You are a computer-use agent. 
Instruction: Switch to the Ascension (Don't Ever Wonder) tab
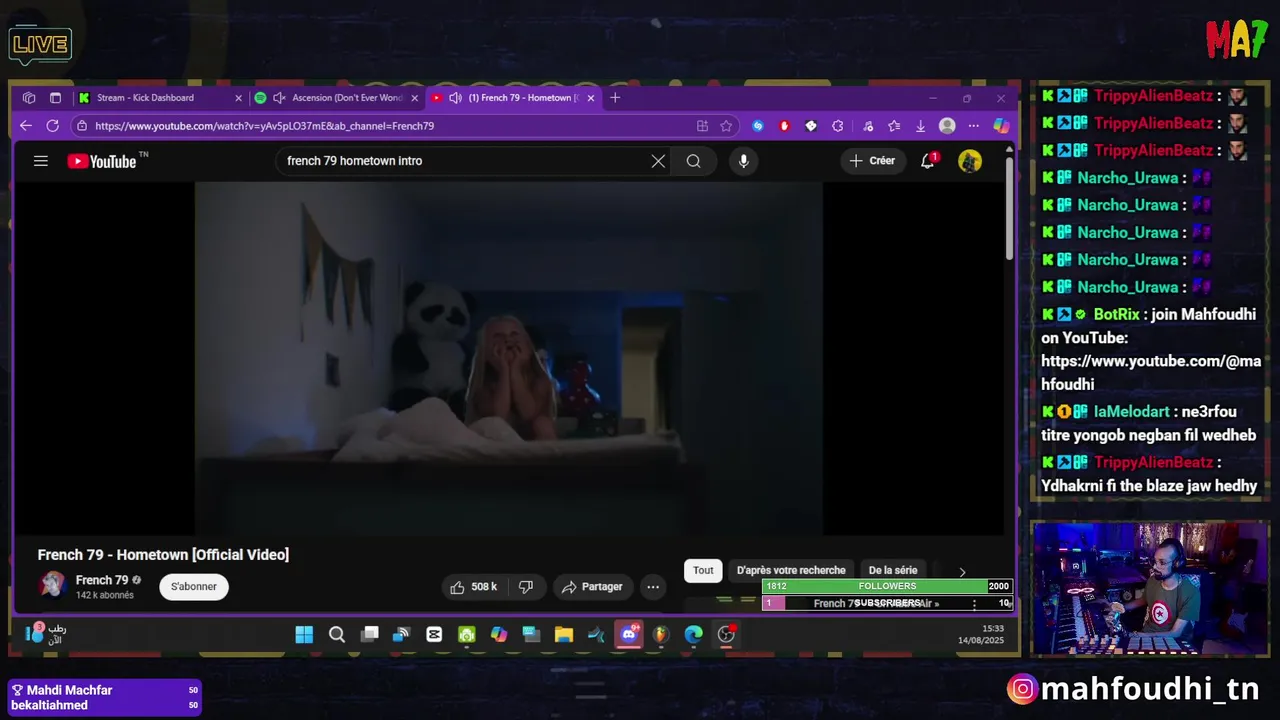336,98
